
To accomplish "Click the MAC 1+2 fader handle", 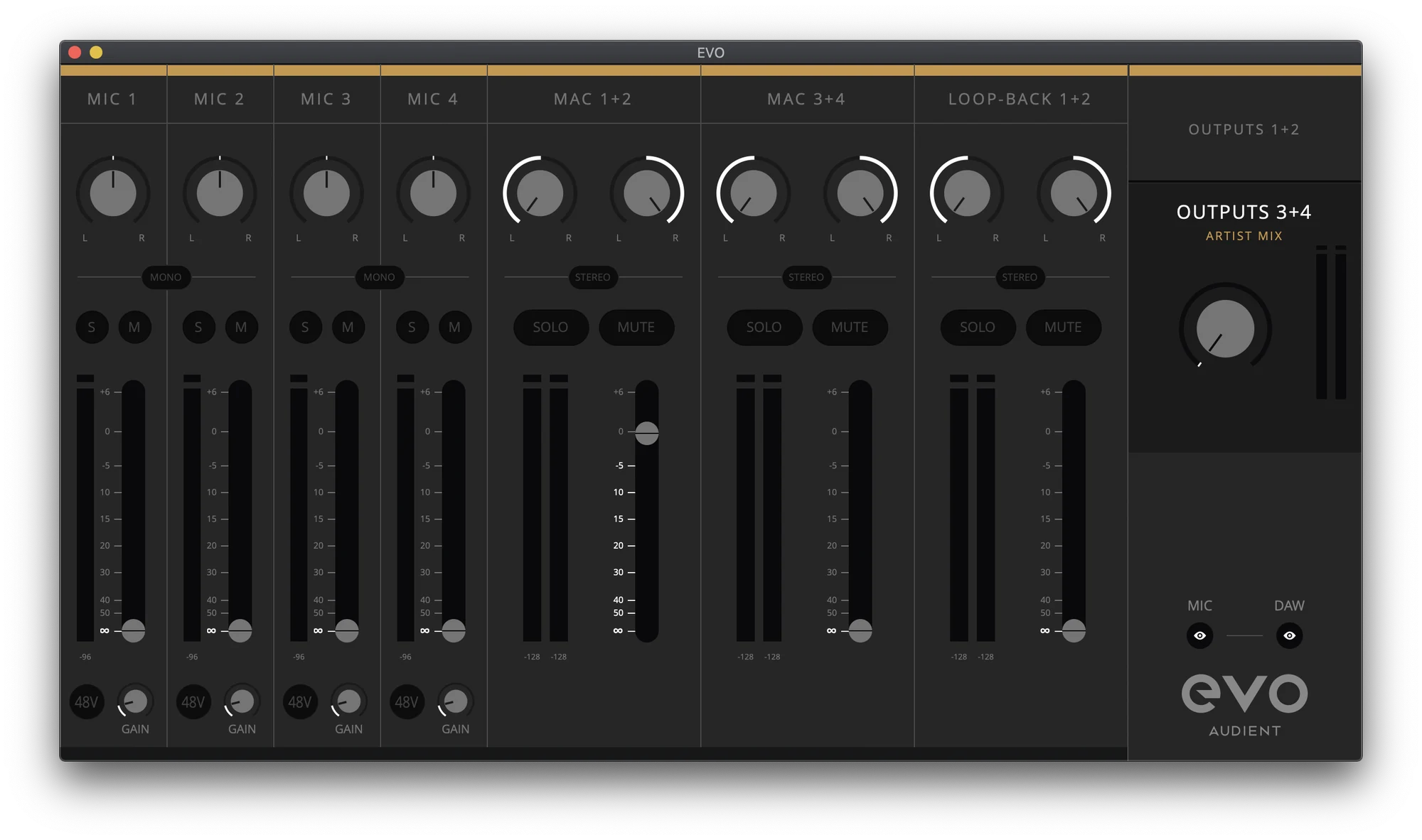I will (x=646, y=432).
